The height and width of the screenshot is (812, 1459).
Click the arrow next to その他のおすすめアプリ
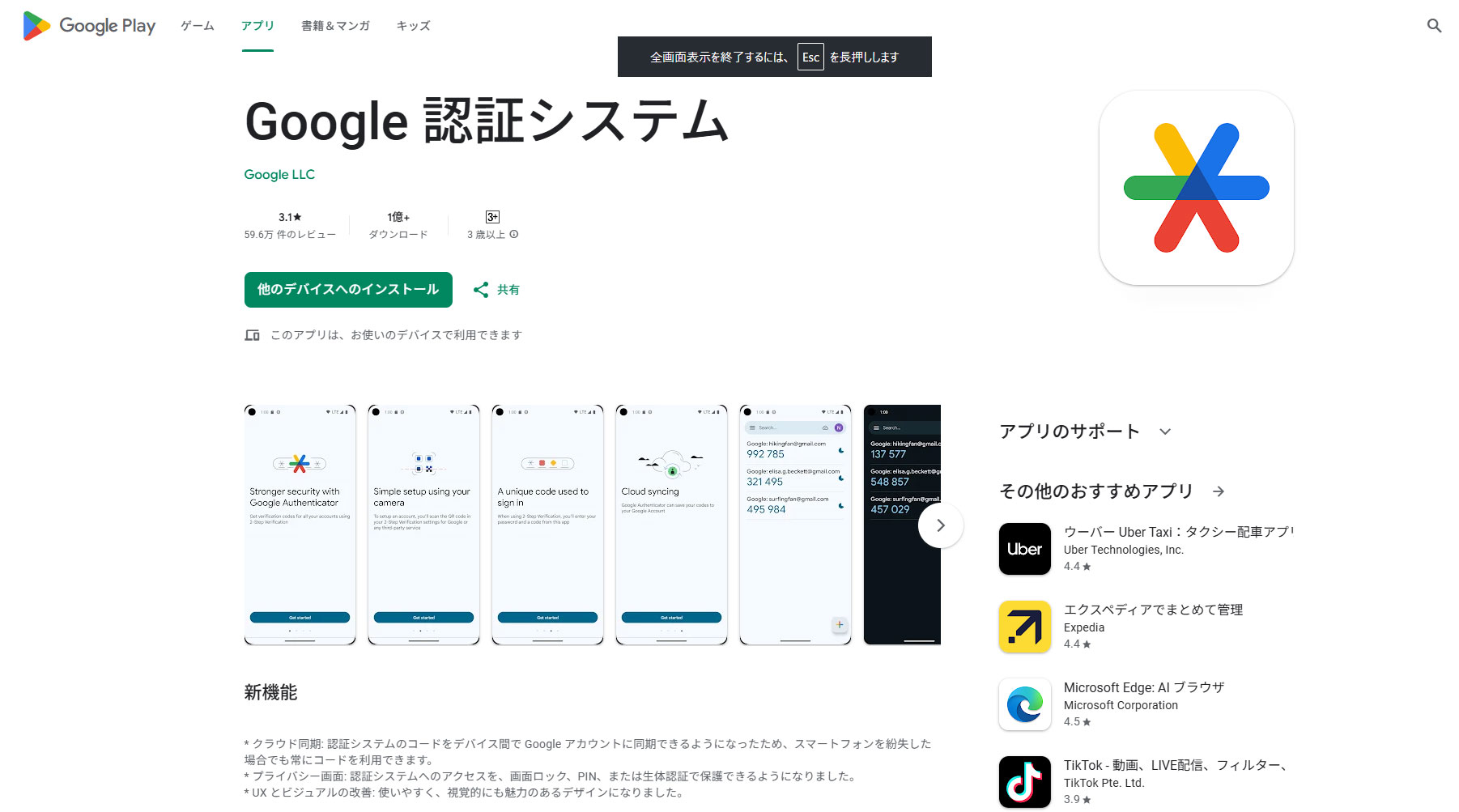(x=1219, y=491)
